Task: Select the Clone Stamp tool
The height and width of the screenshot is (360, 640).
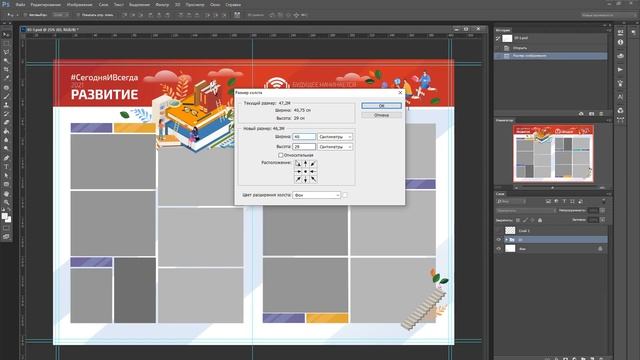Action: [x=6, y=105]
